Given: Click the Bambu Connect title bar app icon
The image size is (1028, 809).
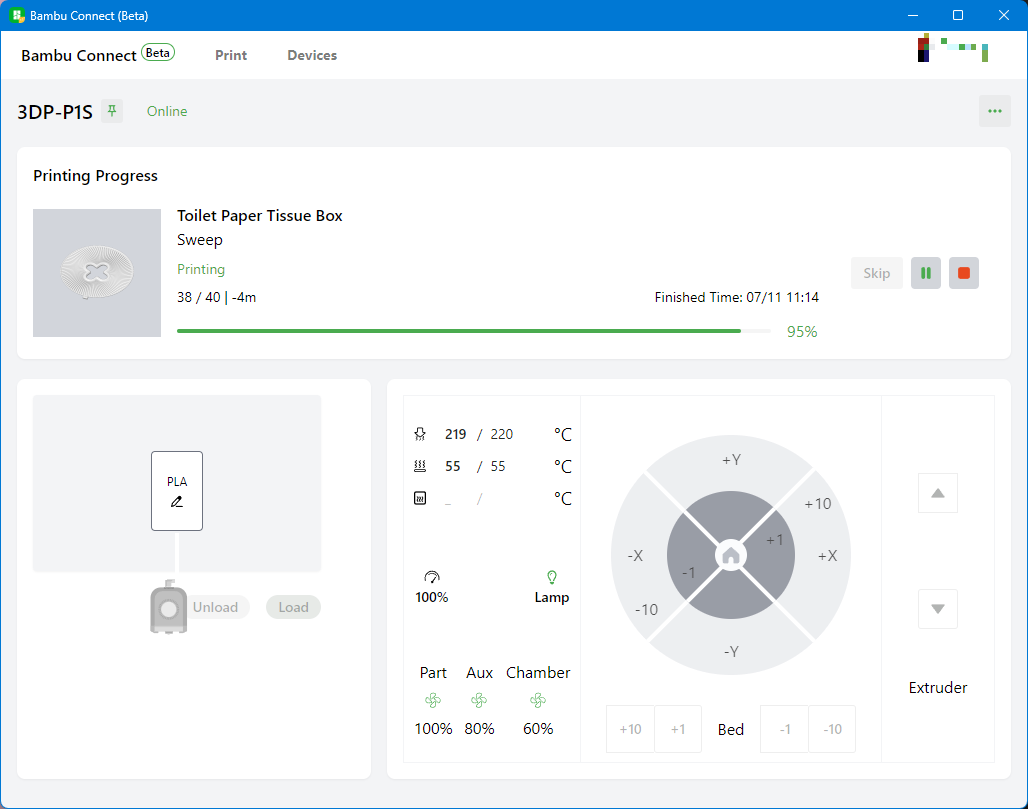Looking at the screenshot, I should pos(17,15).
